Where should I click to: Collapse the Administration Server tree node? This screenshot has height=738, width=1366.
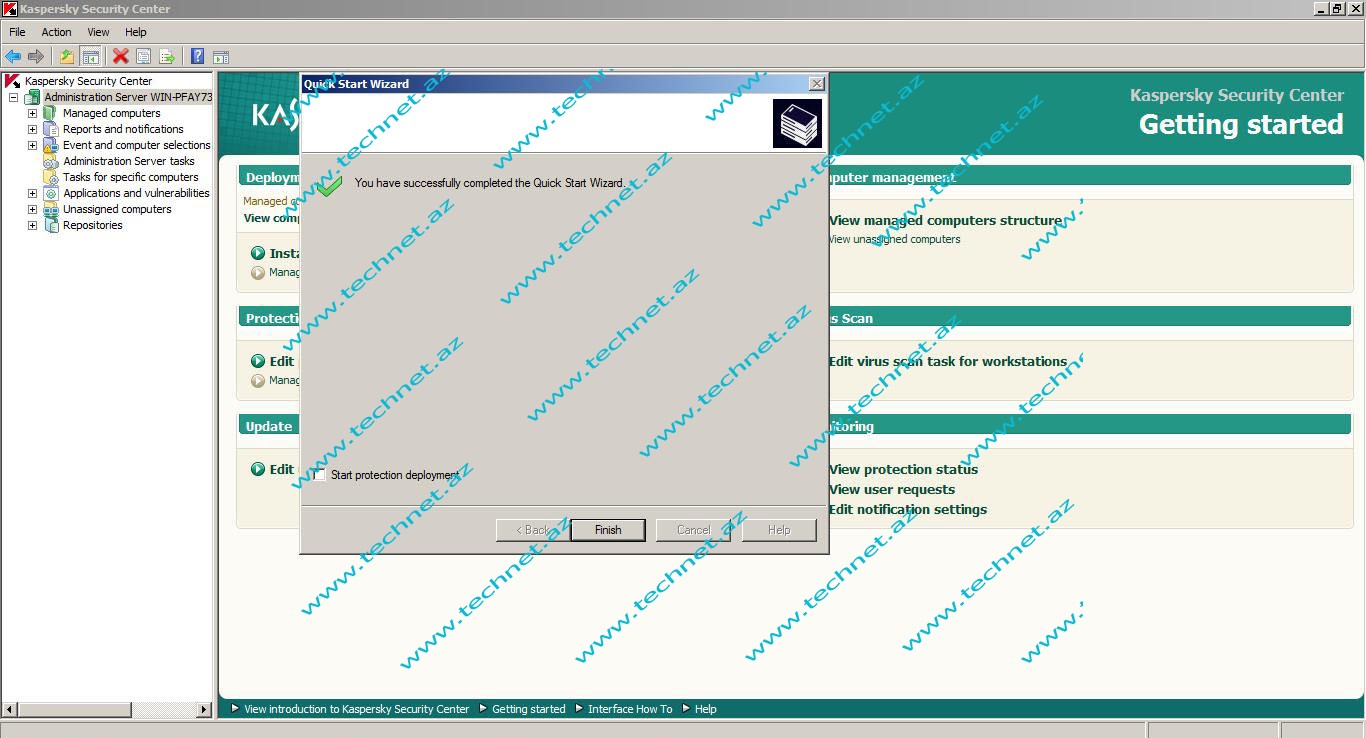click(x=14, y=97)
